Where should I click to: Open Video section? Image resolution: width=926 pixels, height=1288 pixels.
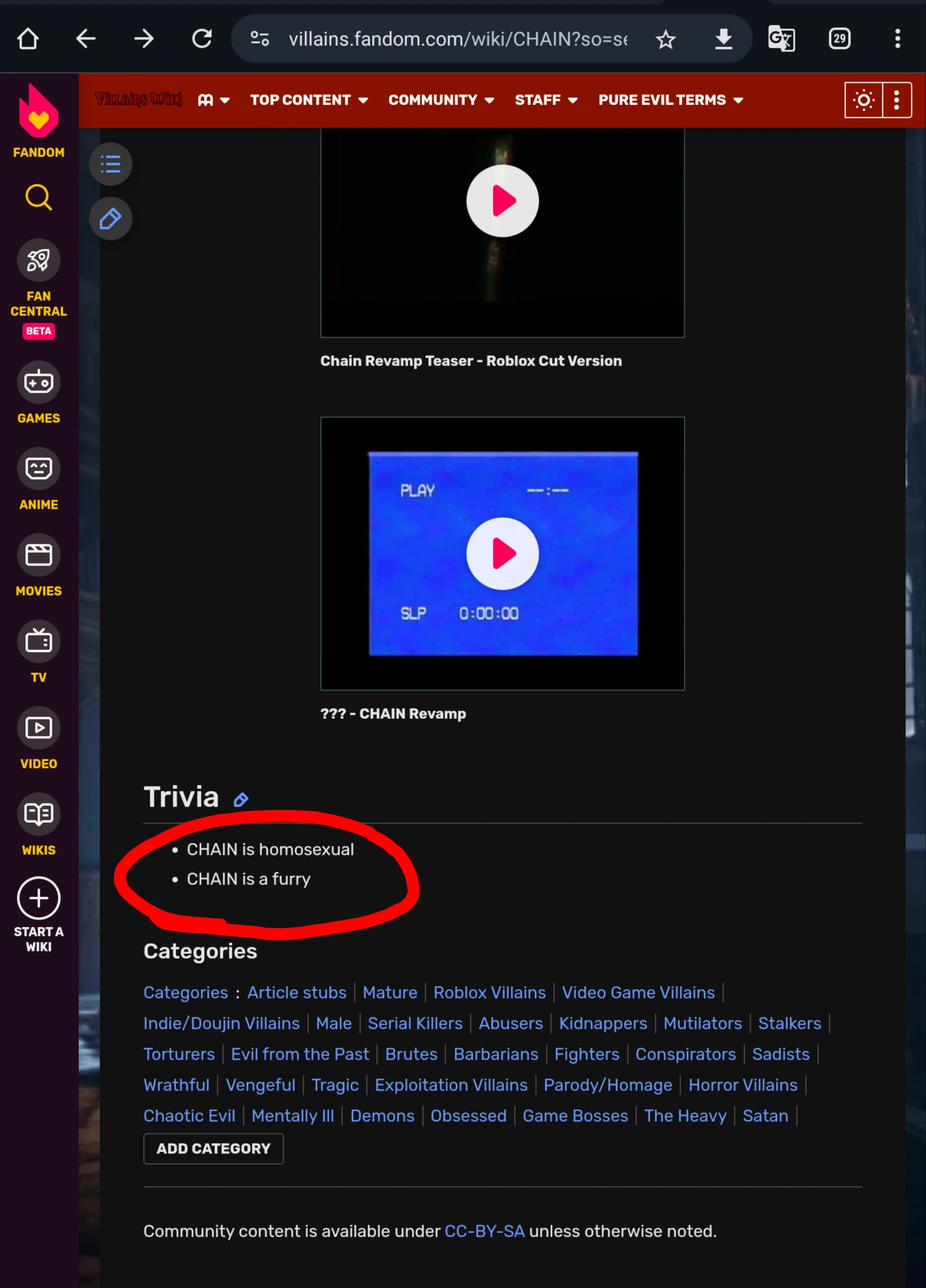tap(39, 738)
